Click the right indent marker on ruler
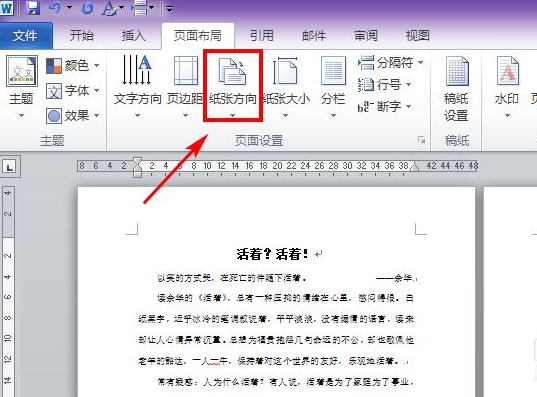The height and width of the screenshot is (397, 537). point(414,167)
